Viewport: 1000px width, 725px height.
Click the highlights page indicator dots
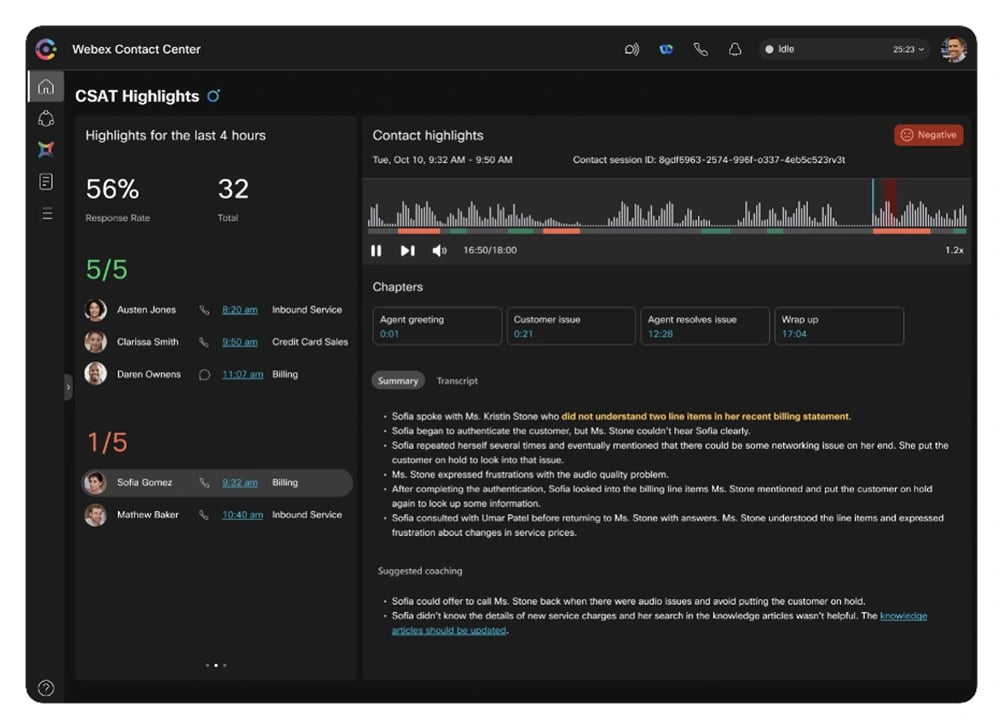(216, 665)
